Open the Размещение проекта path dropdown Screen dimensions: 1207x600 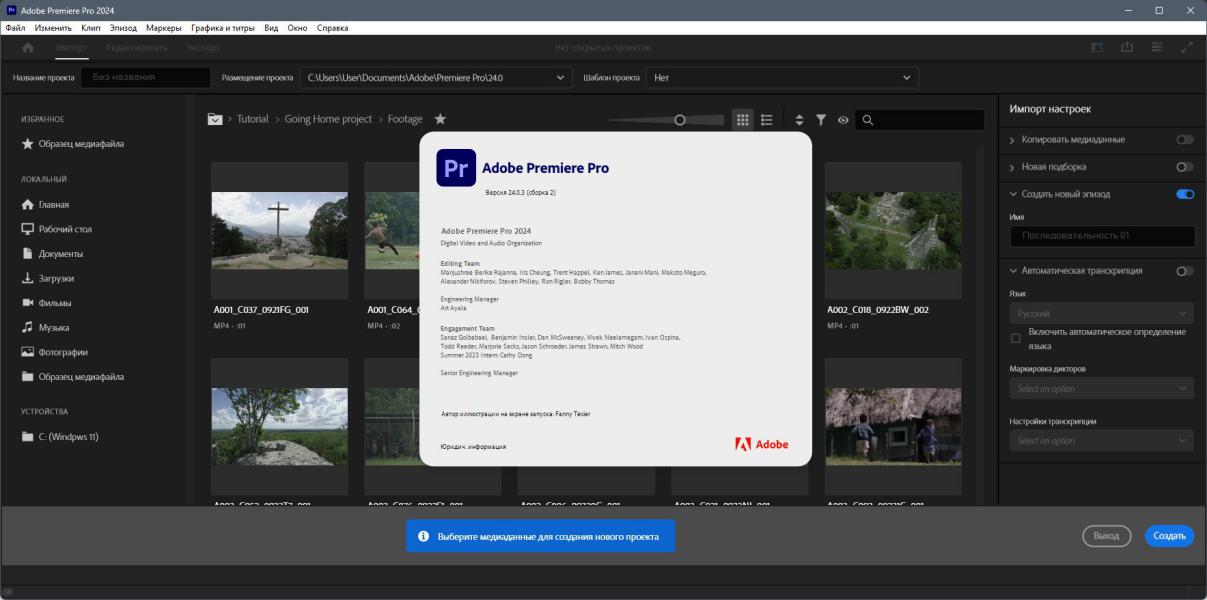pyautogui.click(x=436, y=77)
